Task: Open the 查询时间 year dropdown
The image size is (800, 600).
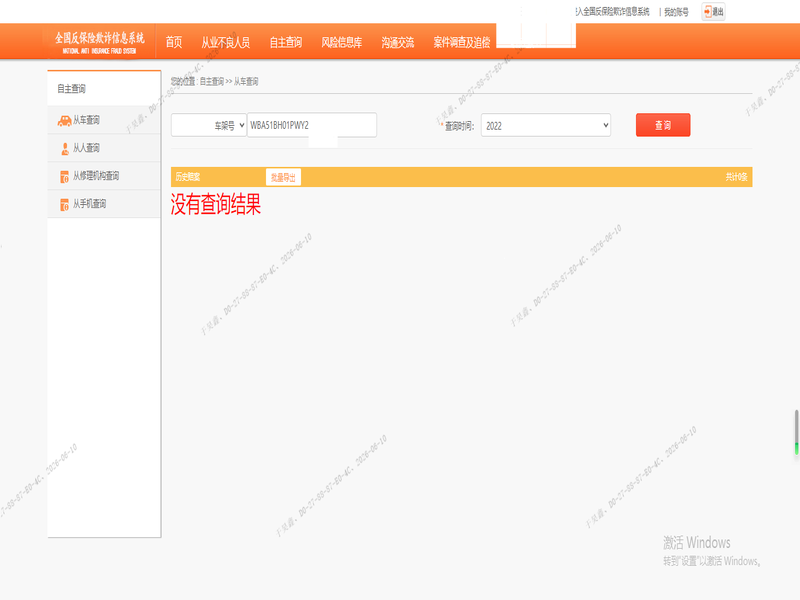Action: pos(545,125)
